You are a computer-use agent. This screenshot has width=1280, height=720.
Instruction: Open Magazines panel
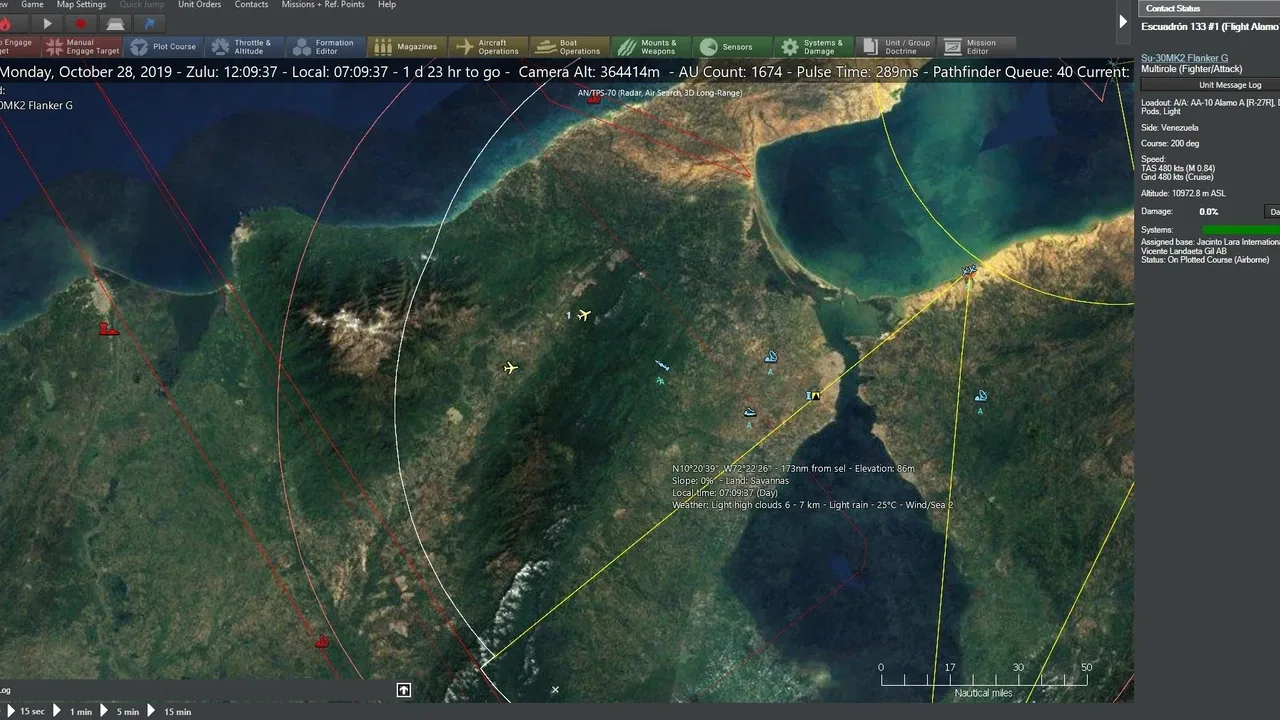(407, 47)
